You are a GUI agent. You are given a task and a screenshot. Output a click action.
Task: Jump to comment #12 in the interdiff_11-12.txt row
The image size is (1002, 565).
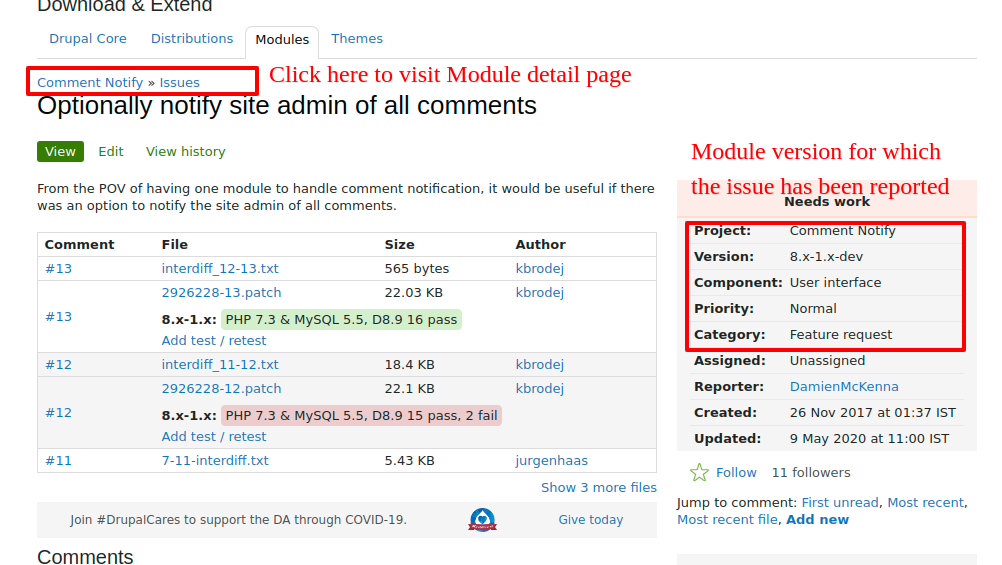[58, 364]
